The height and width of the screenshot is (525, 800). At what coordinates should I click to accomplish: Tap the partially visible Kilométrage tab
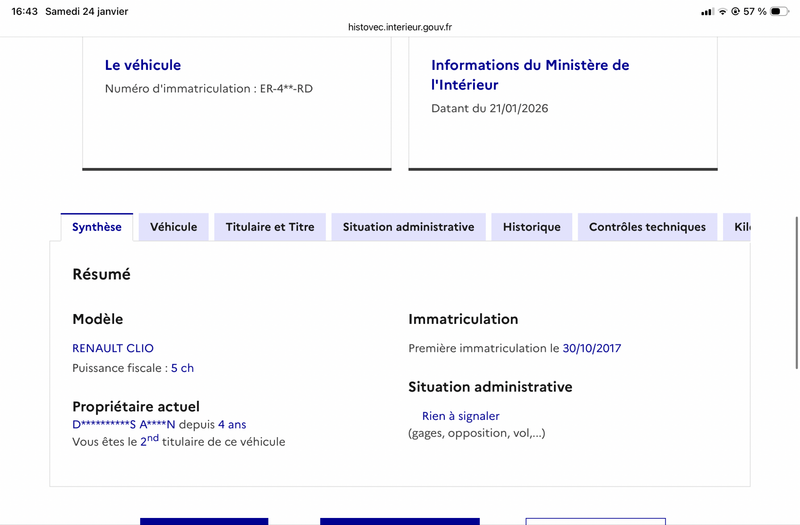point(740,227)
